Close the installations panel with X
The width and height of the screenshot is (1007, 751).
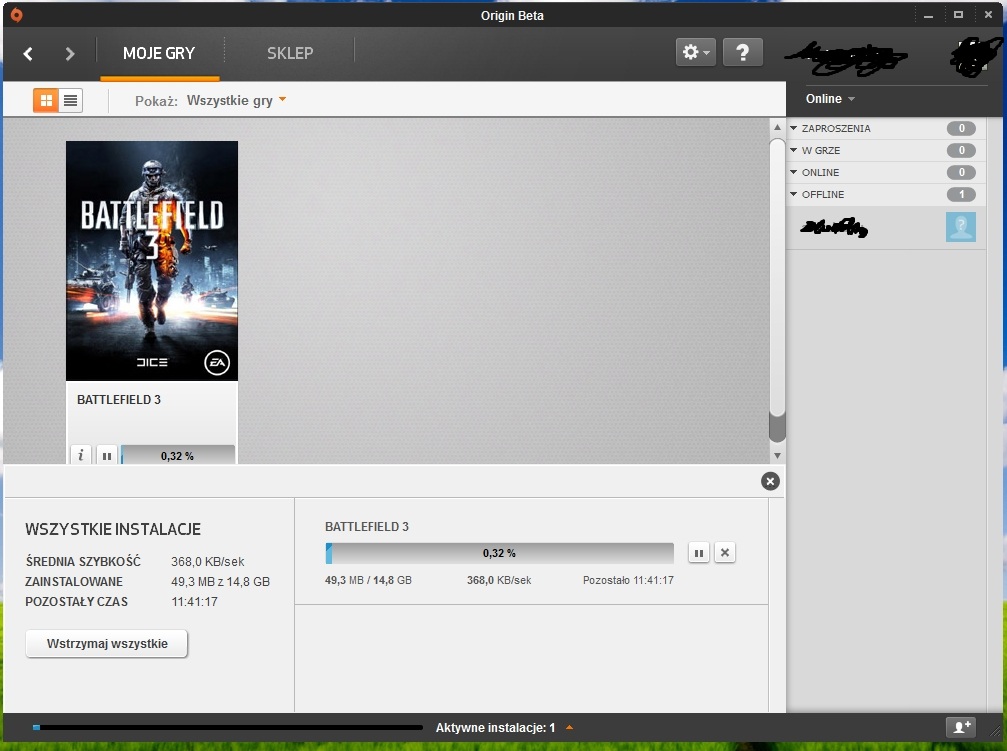pos(770,481)
